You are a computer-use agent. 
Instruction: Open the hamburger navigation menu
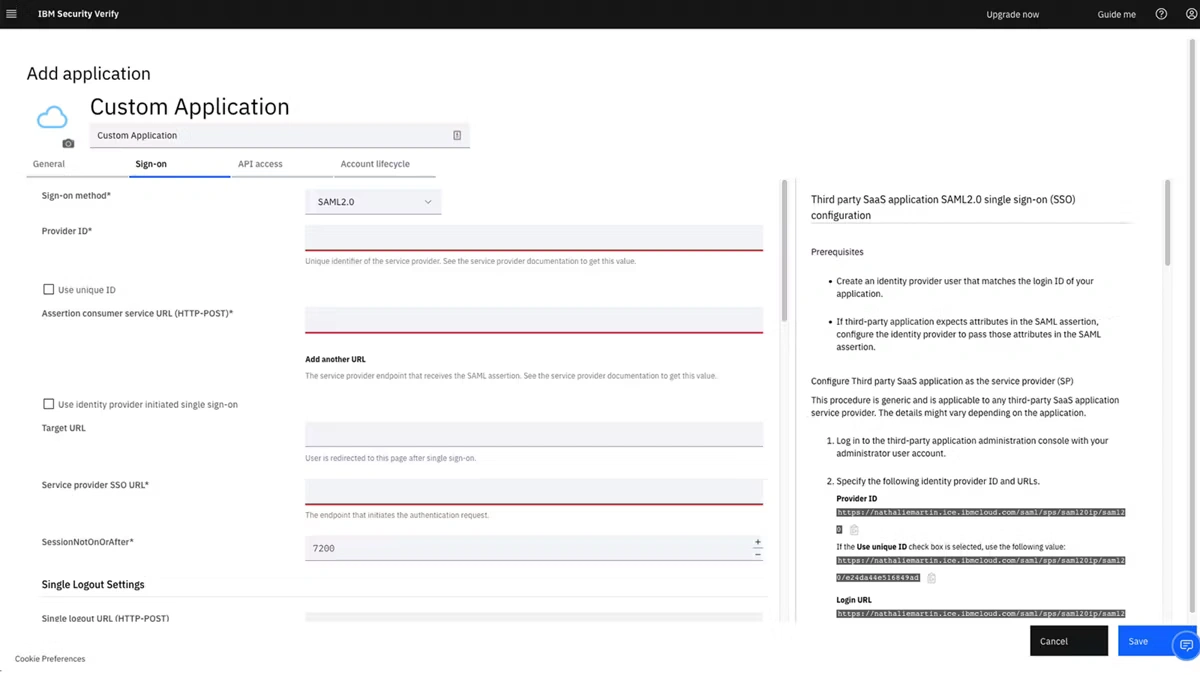coord(12,14)
